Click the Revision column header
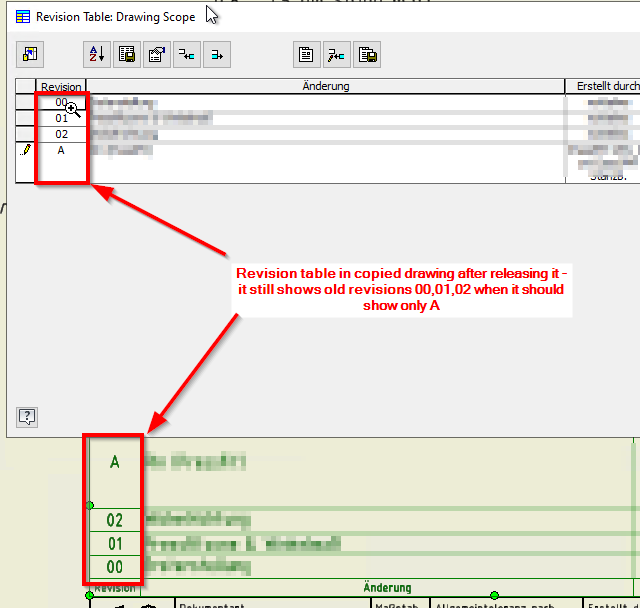Screen dimensions: 640x608 click(x=61, y=87)
